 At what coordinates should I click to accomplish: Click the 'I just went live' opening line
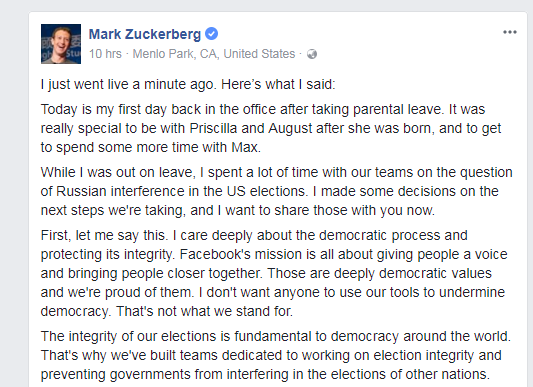tap(188, 84)
